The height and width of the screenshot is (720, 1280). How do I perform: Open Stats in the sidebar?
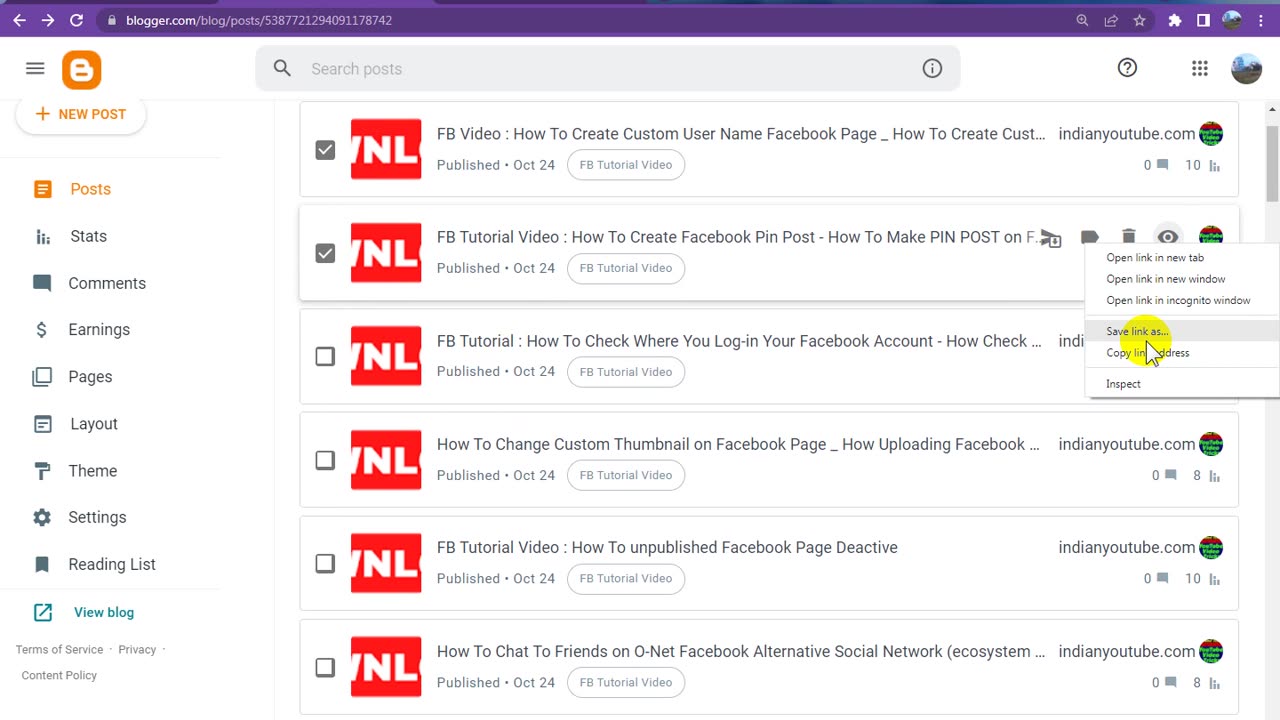point(88,236)
